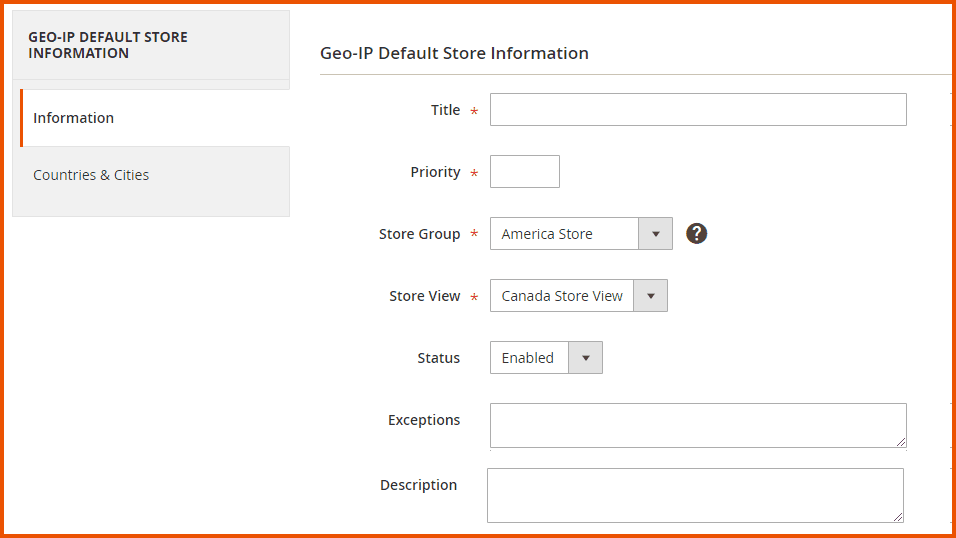Viewport: 956px width, 538px height.
Task: Click the Priority field label
Action: click(x=435, y=172)
